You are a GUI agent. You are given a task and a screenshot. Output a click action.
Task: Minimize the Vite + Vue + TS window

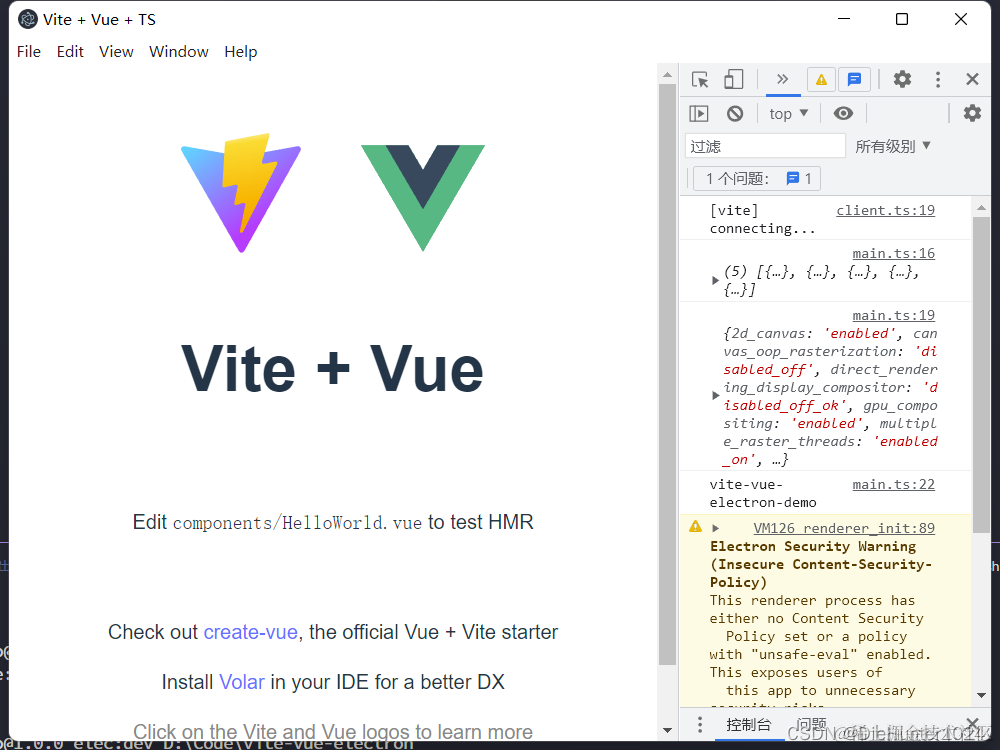tap(844, 19)
